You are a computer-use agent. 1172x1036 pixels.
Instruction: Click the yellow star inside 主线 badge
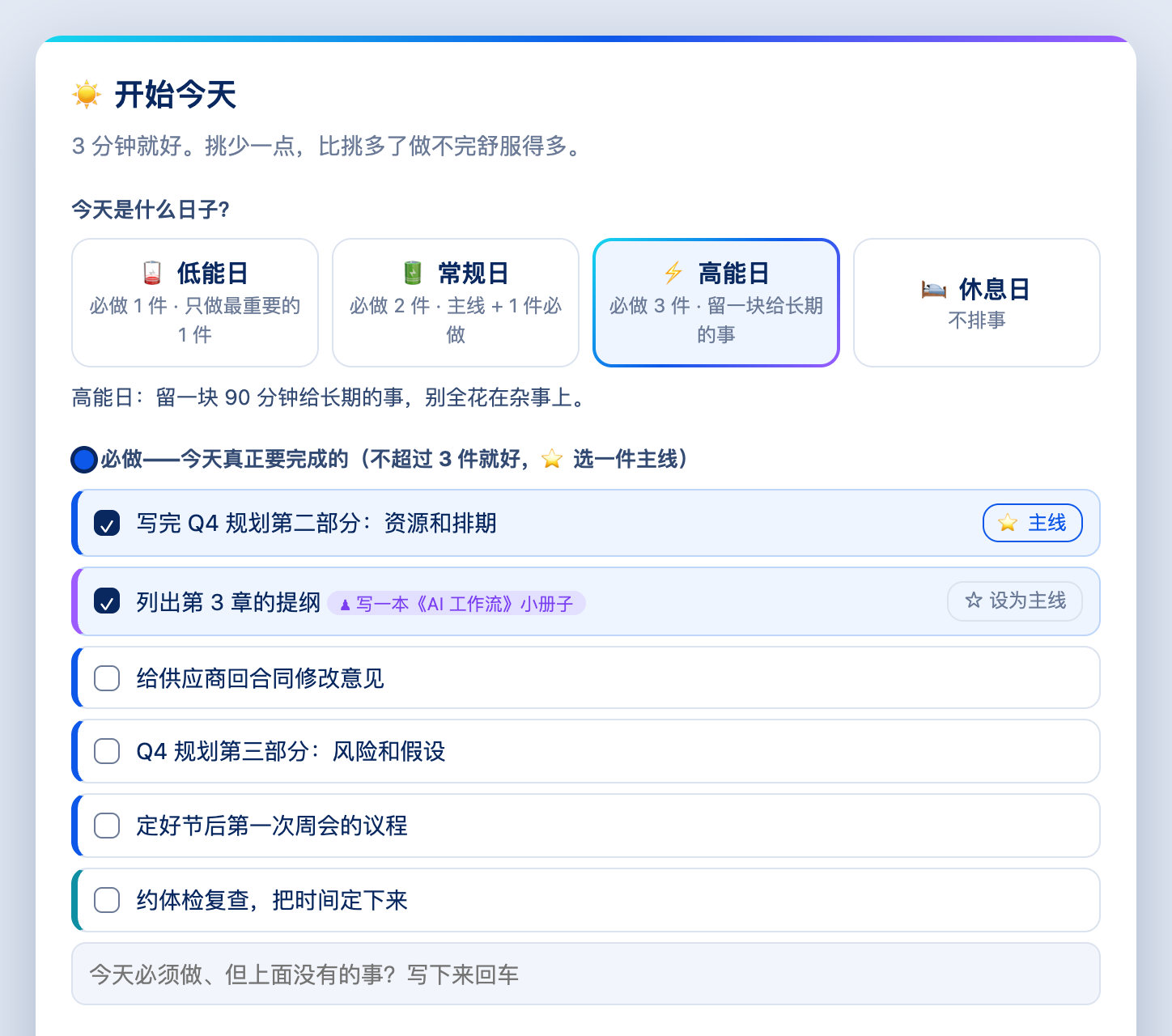tap(1008, 523)
